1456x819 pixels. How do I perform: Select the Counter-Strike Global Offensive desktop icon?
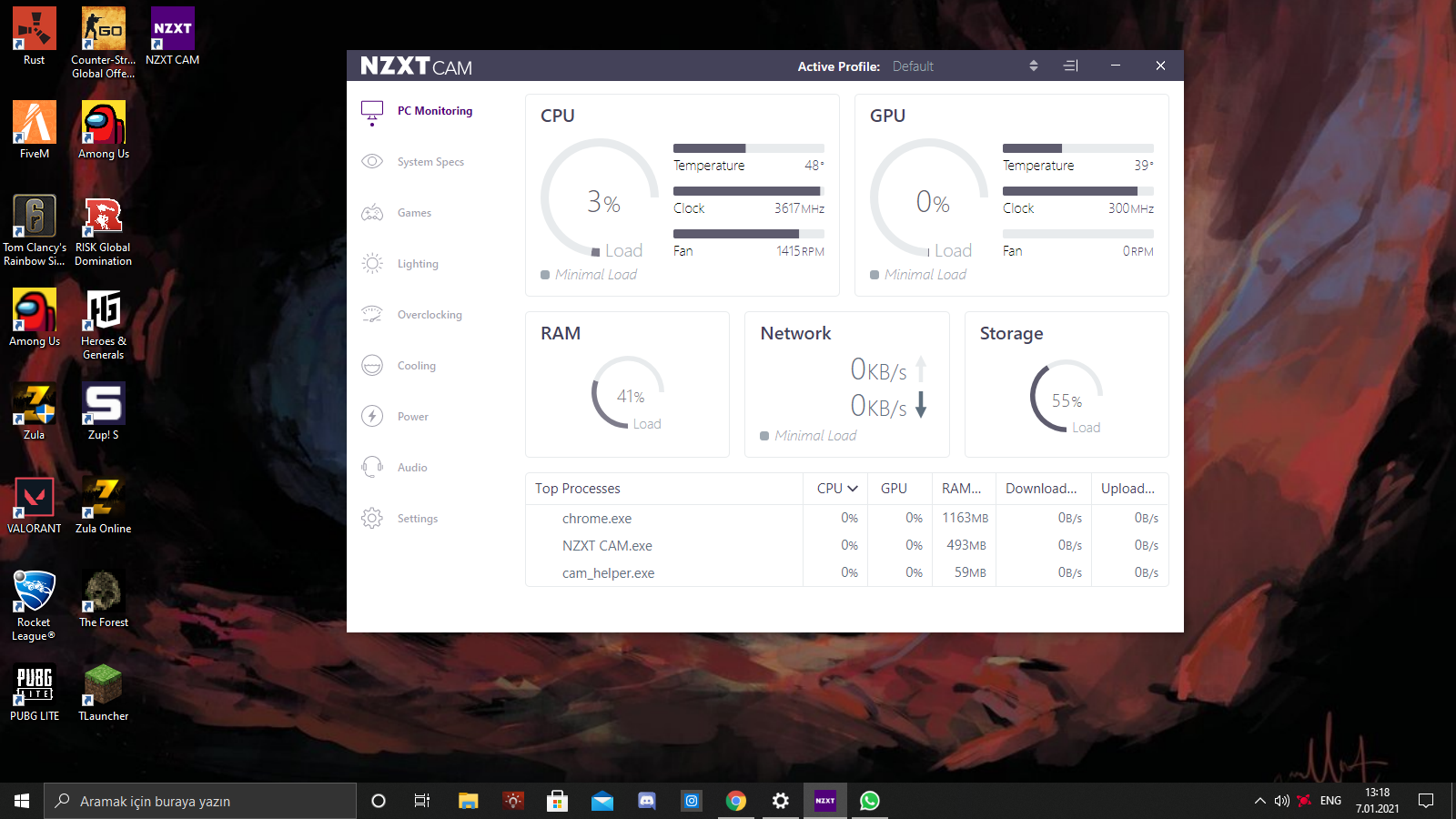pyautogui.click(x=104, y=43)
